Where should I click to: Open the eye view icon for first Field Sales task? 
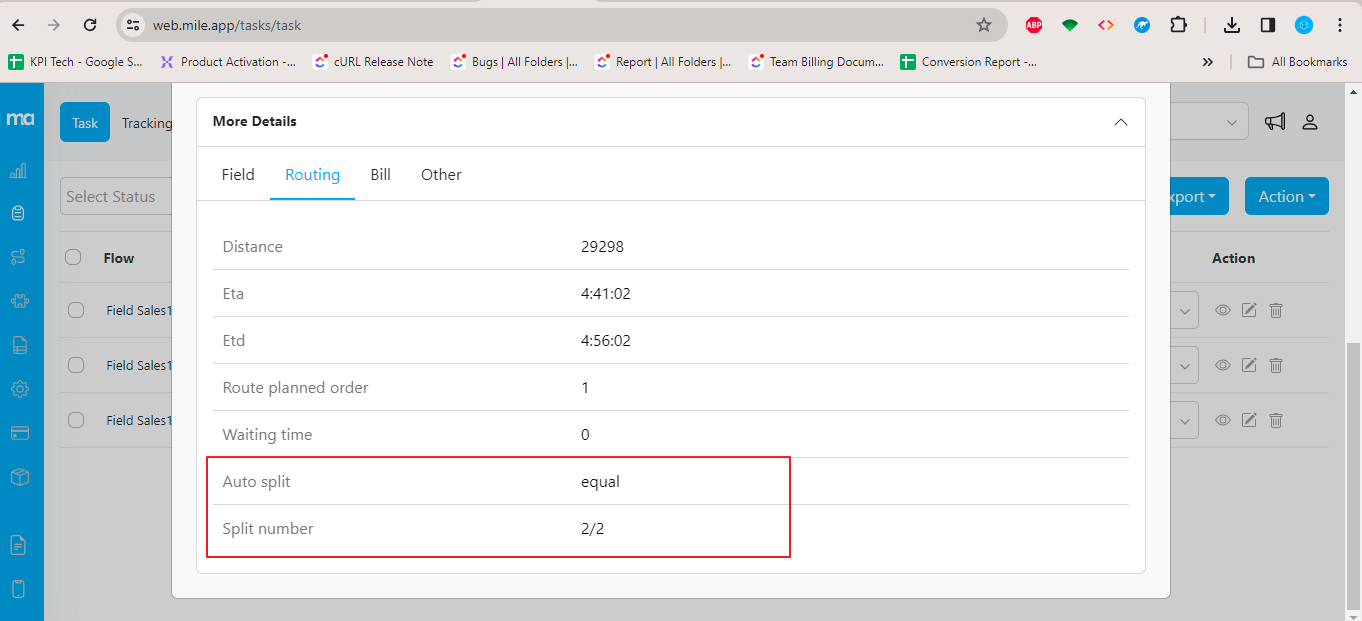click(x=1222, y=310)
